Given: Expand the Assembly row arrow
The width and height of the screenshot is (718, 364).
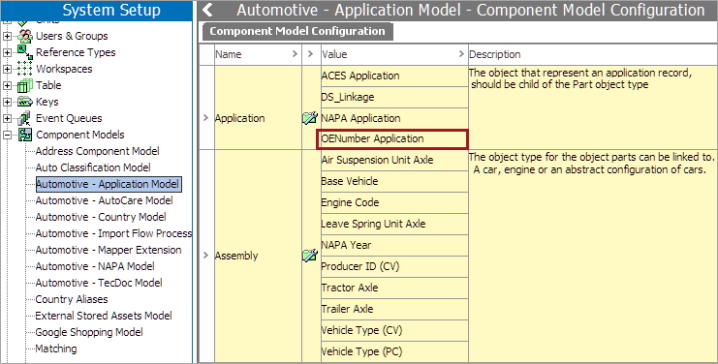Looking at the screenshot, I should (x=206, y=255).
